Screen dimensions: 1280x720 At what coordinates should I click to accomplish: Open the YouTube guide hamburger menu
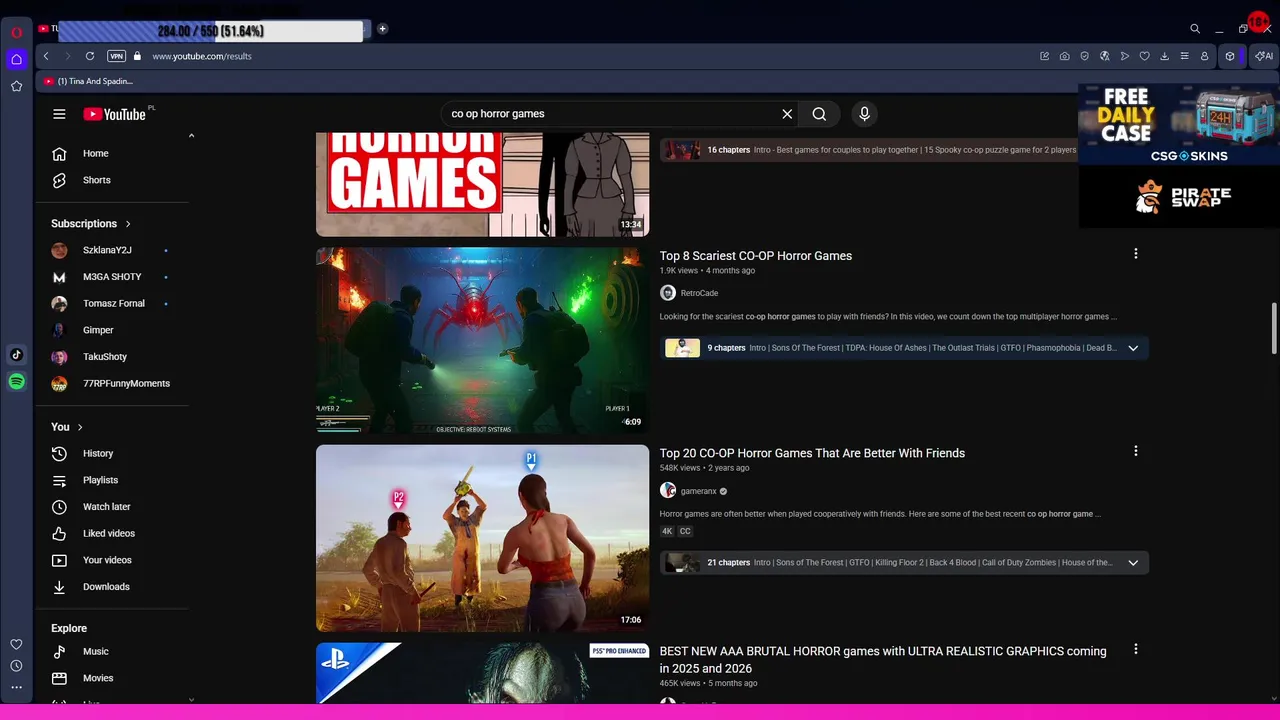59,114
